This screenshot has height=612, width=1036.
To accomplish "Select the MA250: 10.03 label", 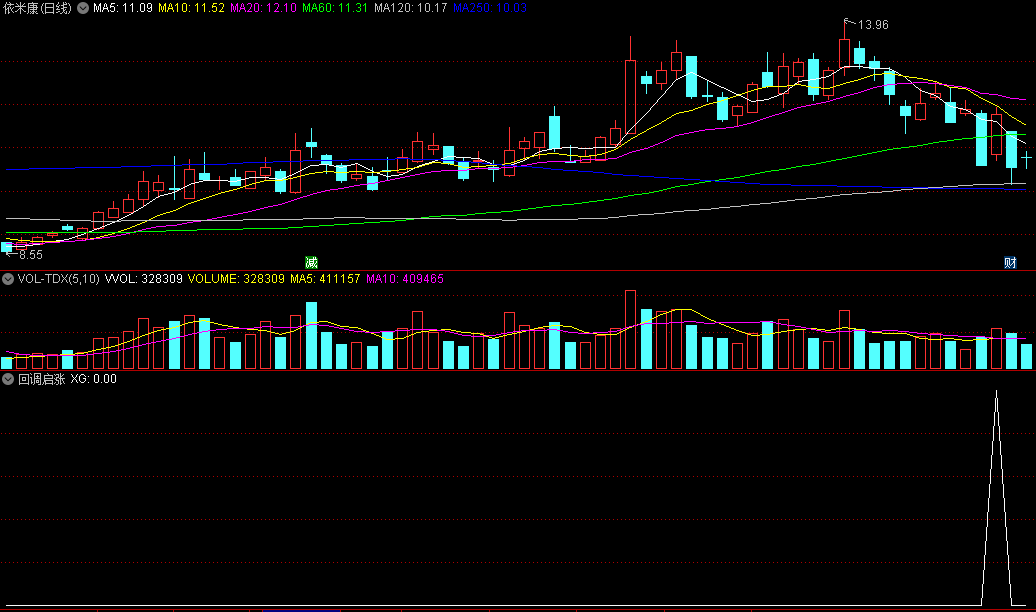I will (490, 8).
